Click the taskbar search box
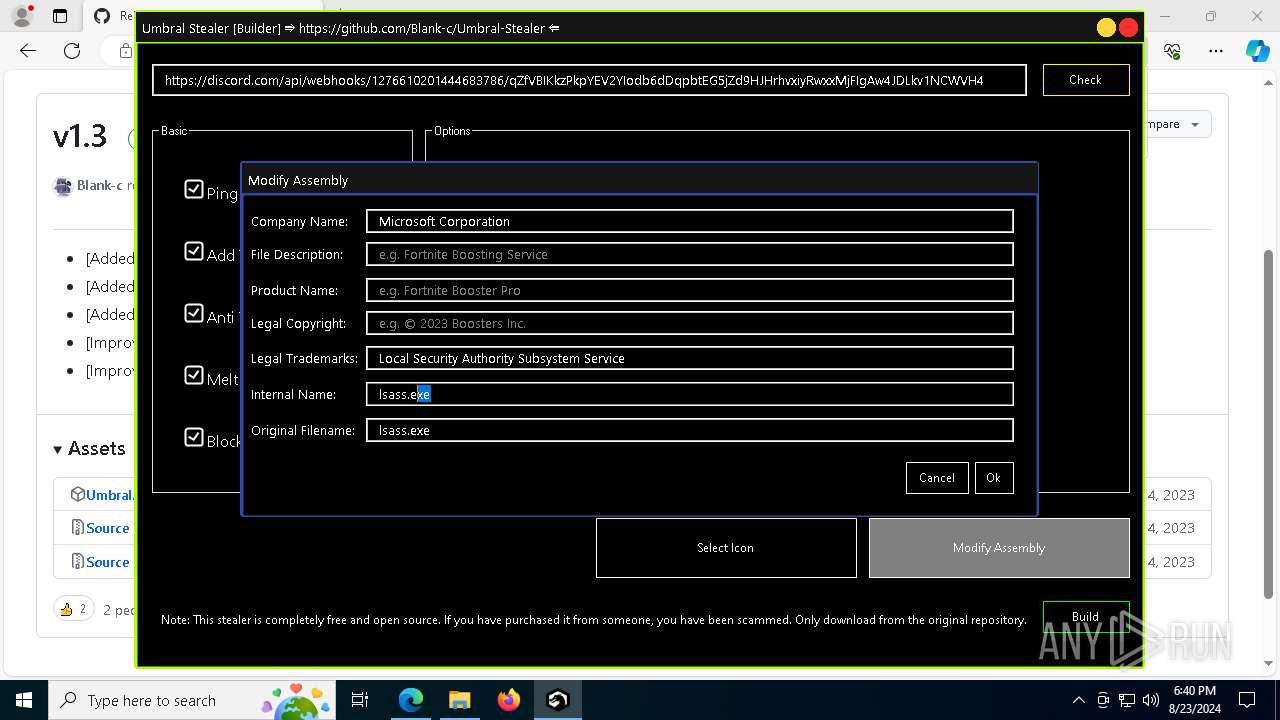The height and width of the screenshot is (720, 1280). click(x=193, y=700)
